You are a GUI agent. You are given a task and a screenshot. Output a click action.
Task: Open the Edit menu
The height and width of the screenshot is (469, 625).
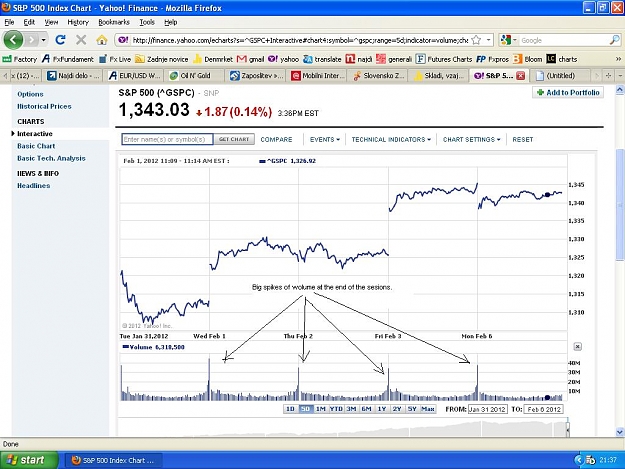(x=29, y=22)
